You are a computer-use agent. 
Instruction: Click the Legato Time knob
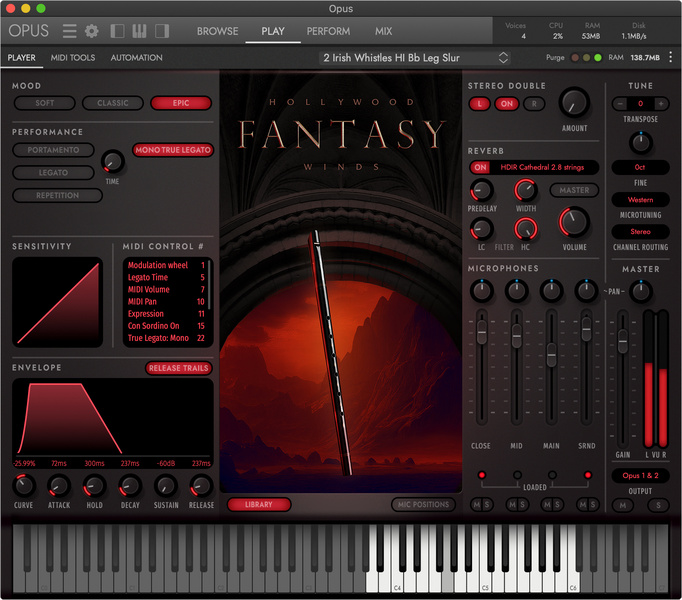click(113, 162)
